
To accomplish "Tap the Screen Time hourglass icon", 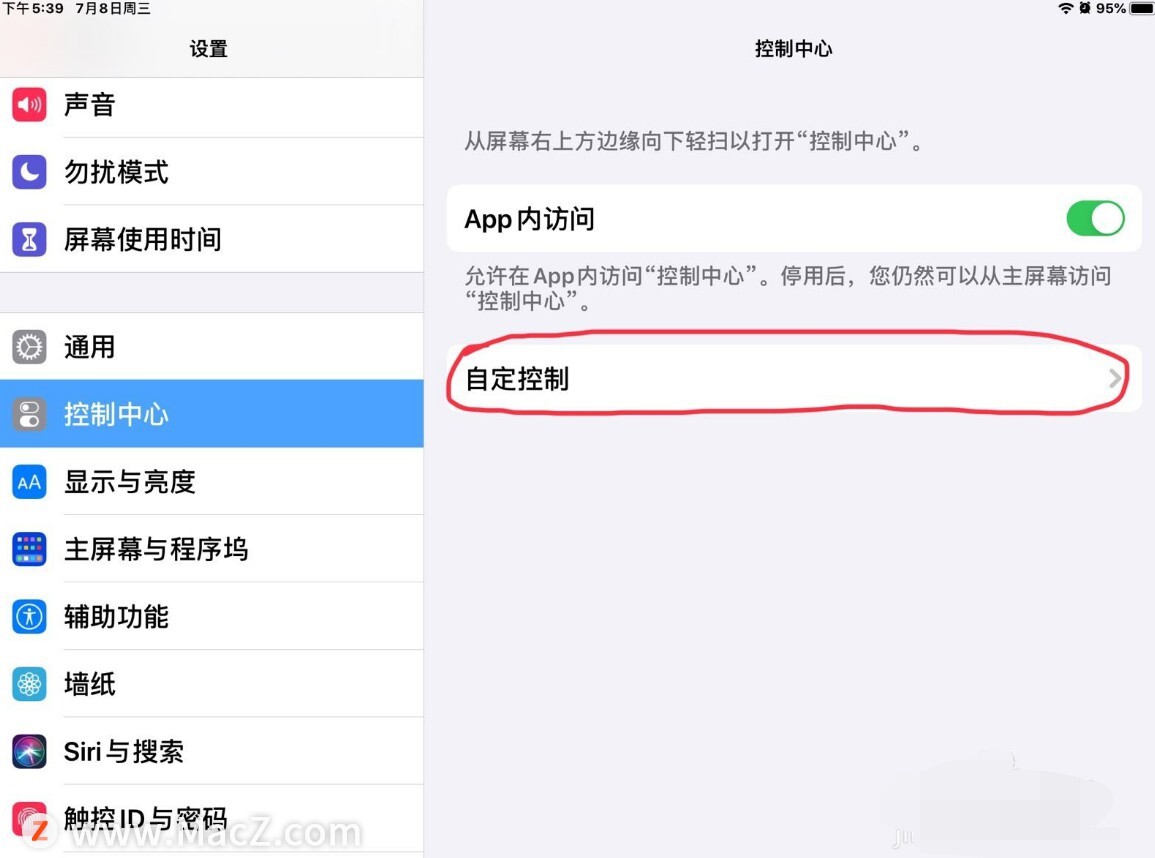I will (29, 239).
